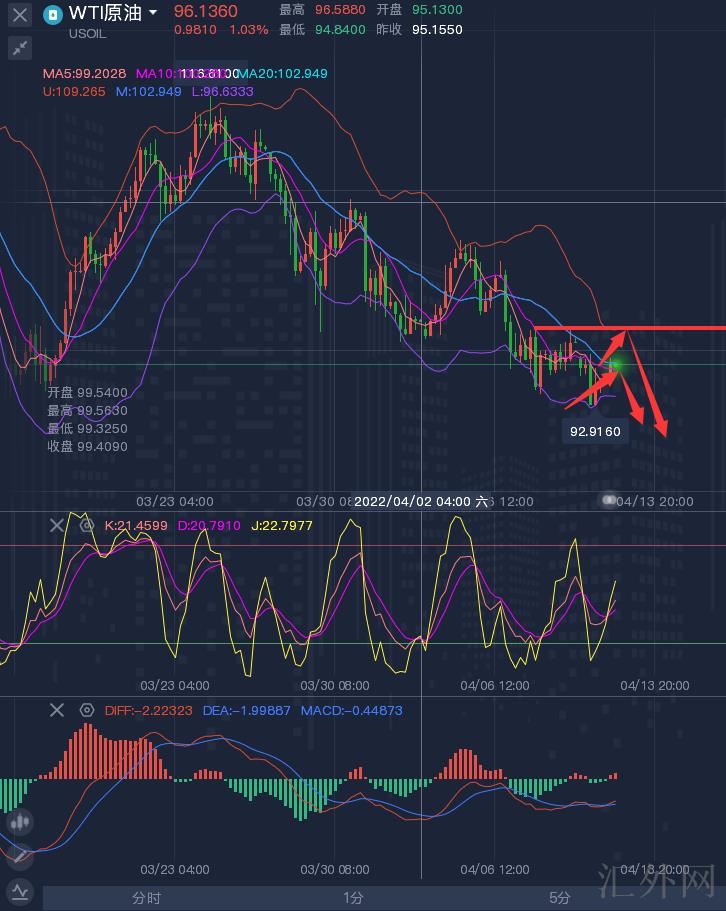Open KDJ indicator settings gear
The image size is (726, 911).
pyautogui.click(x=87, y=526)
